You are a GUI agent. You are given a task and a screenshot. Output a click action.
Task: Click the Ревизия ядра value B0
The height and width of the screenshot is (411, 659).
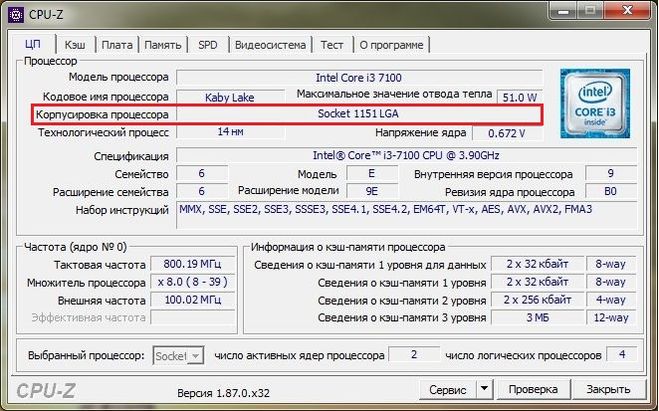pyautogui.click(x=611, y=192)
